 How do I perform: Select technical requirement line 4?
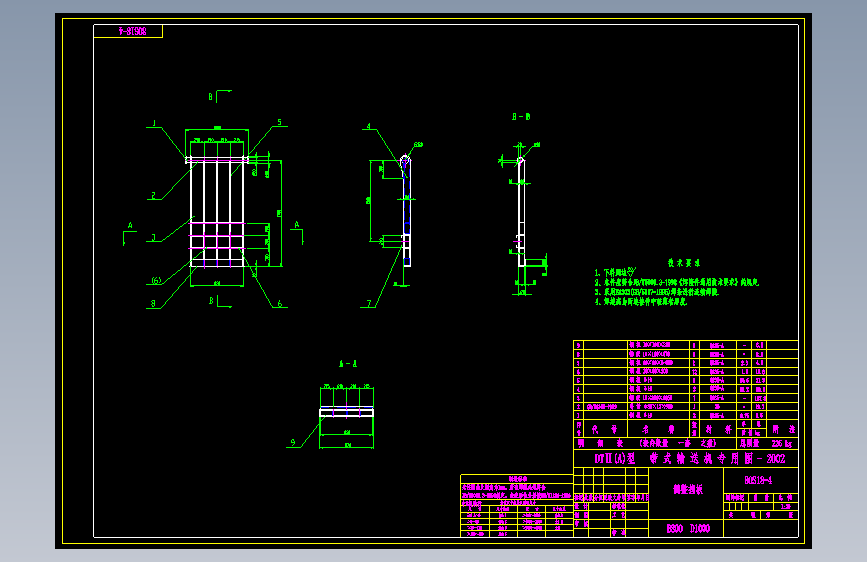[x=640, y=301]
